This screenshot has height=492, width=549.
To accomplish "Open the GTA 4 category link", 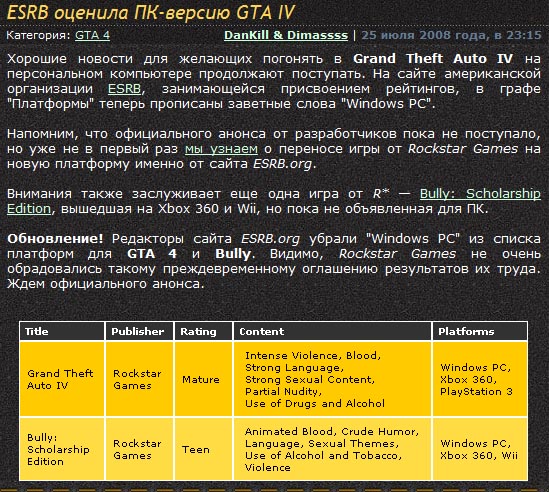I will click(x=92, y=35).
